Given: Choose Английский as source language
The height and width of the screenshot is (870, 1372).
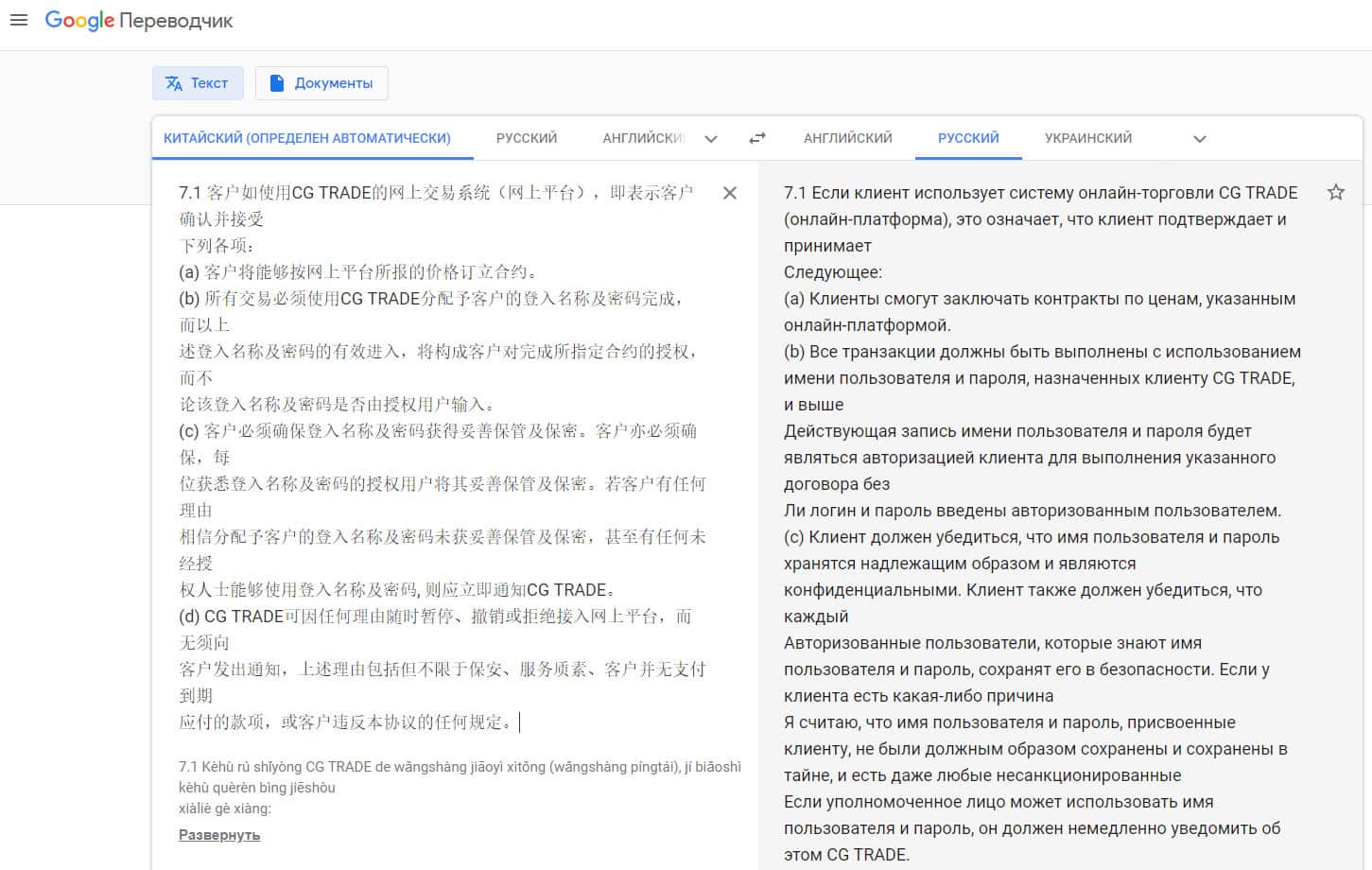Looking at the screenshot, I should point(643,138).
